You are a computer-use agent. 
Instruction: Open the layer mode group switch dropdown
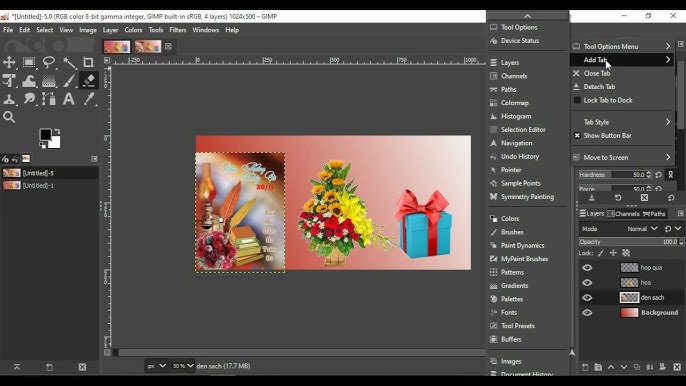click(673, 229)
